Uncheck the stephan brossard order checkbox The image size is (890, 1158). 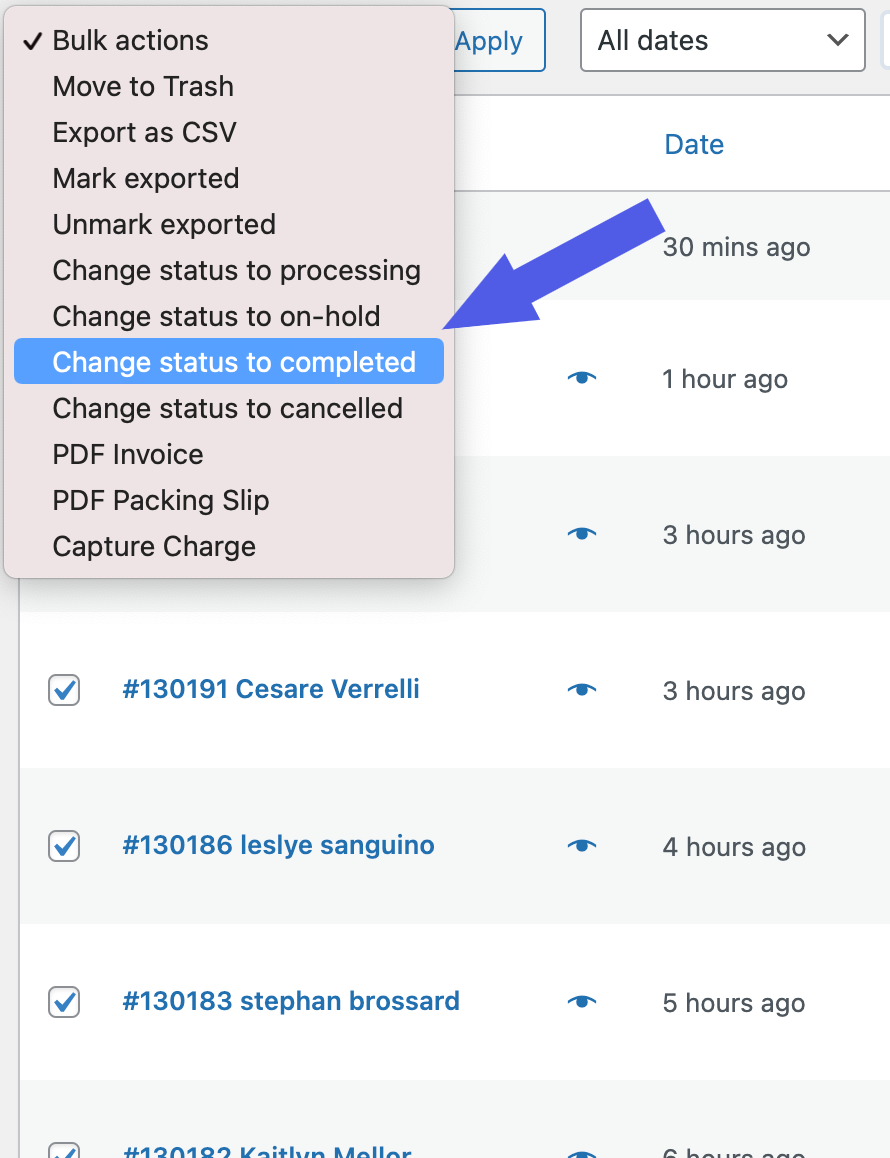pos(64,1002)
